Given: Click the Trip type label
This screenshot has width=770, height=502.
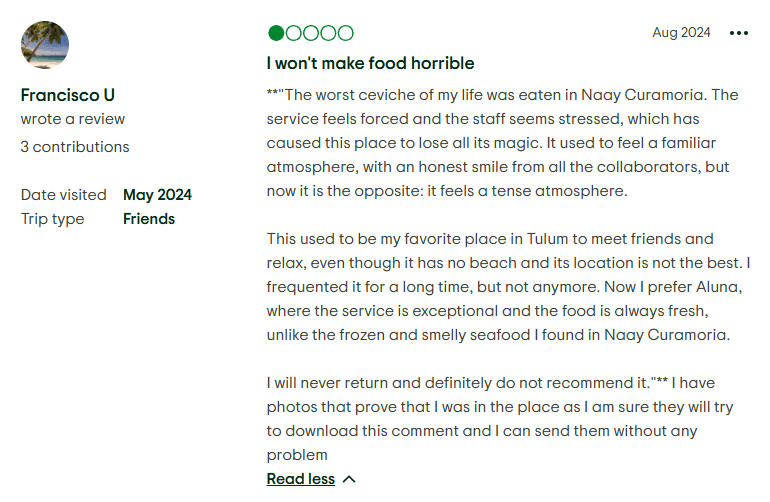Looking at the screenshot, I should coord(52,219).
